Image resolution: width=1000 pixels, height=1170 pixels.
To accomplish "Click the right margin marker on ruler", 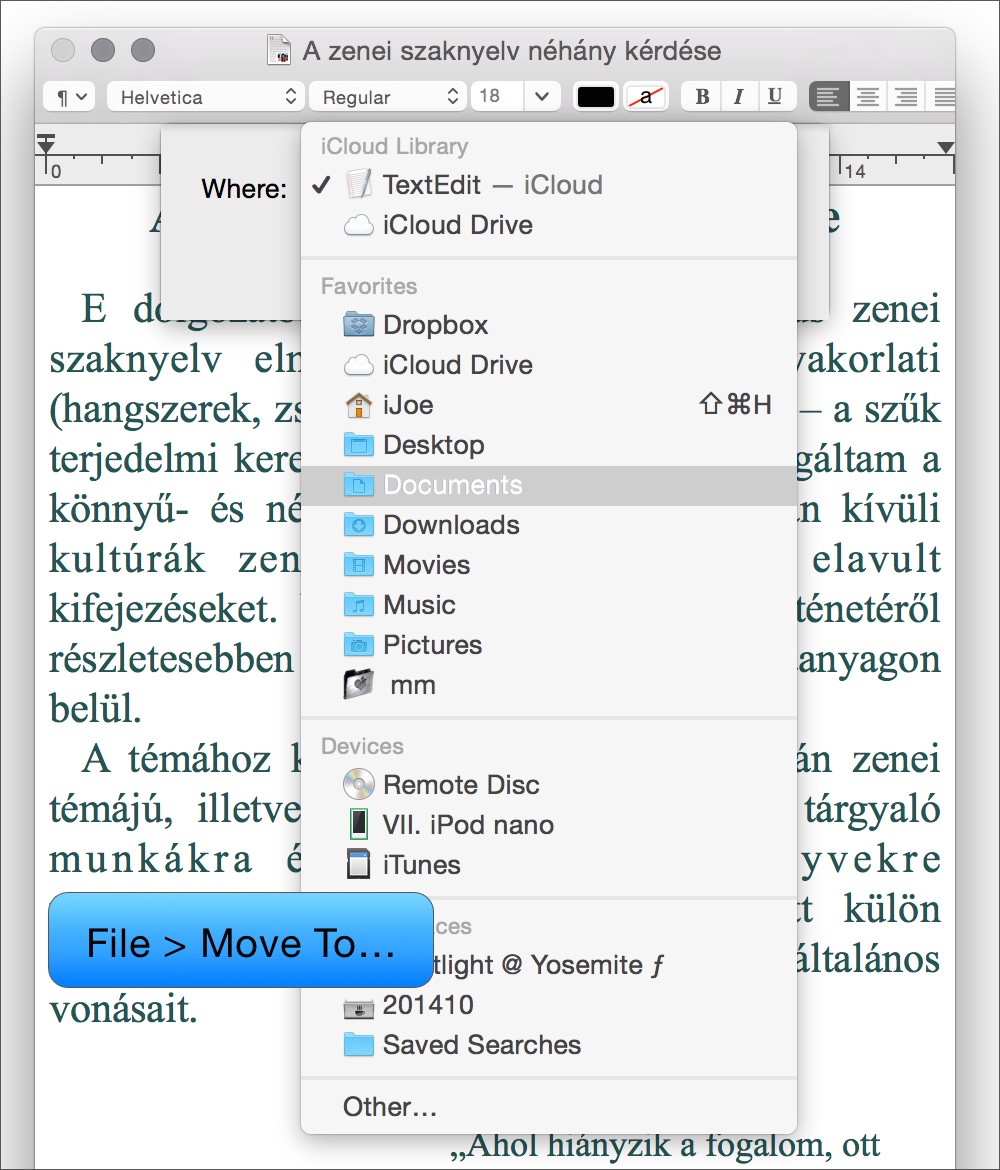I will 946,147.
